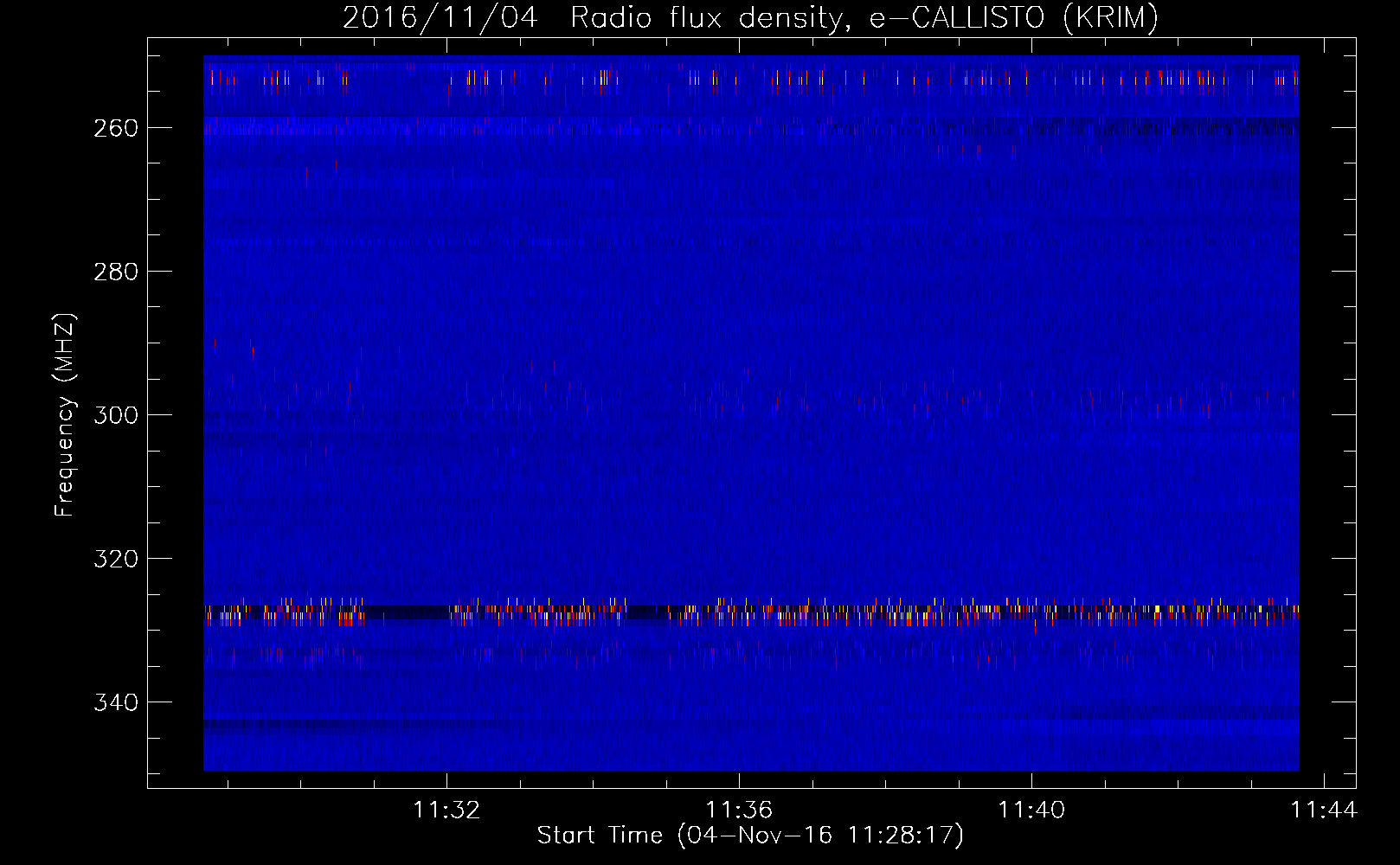Click the 'Start Time (04-Nov-16 11:28:17)' label

click(x=750, y=836)
